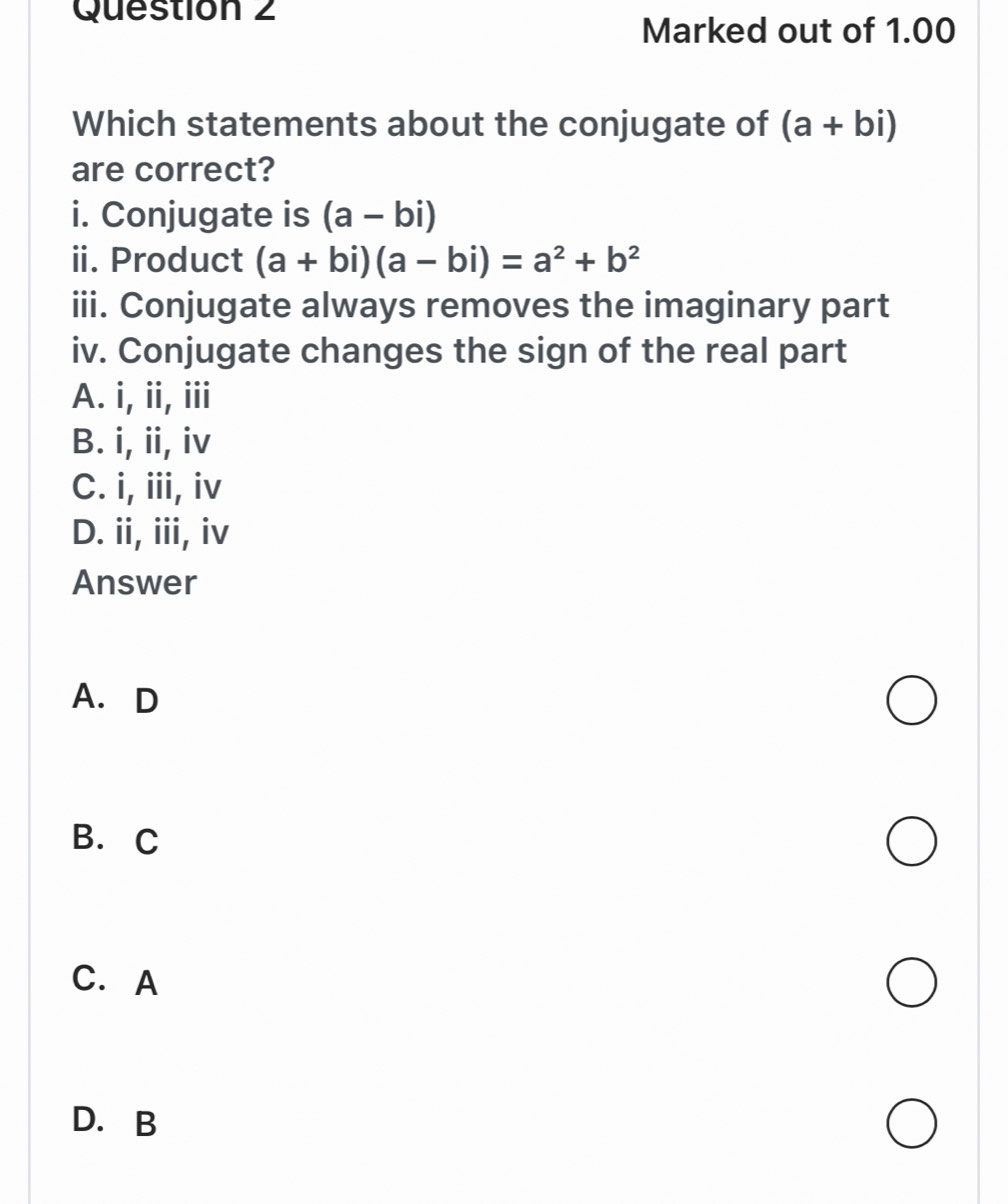The image size is (1008, 1204).
Task: Click the 'A. D' answer label text
Action: pos(116,701)
